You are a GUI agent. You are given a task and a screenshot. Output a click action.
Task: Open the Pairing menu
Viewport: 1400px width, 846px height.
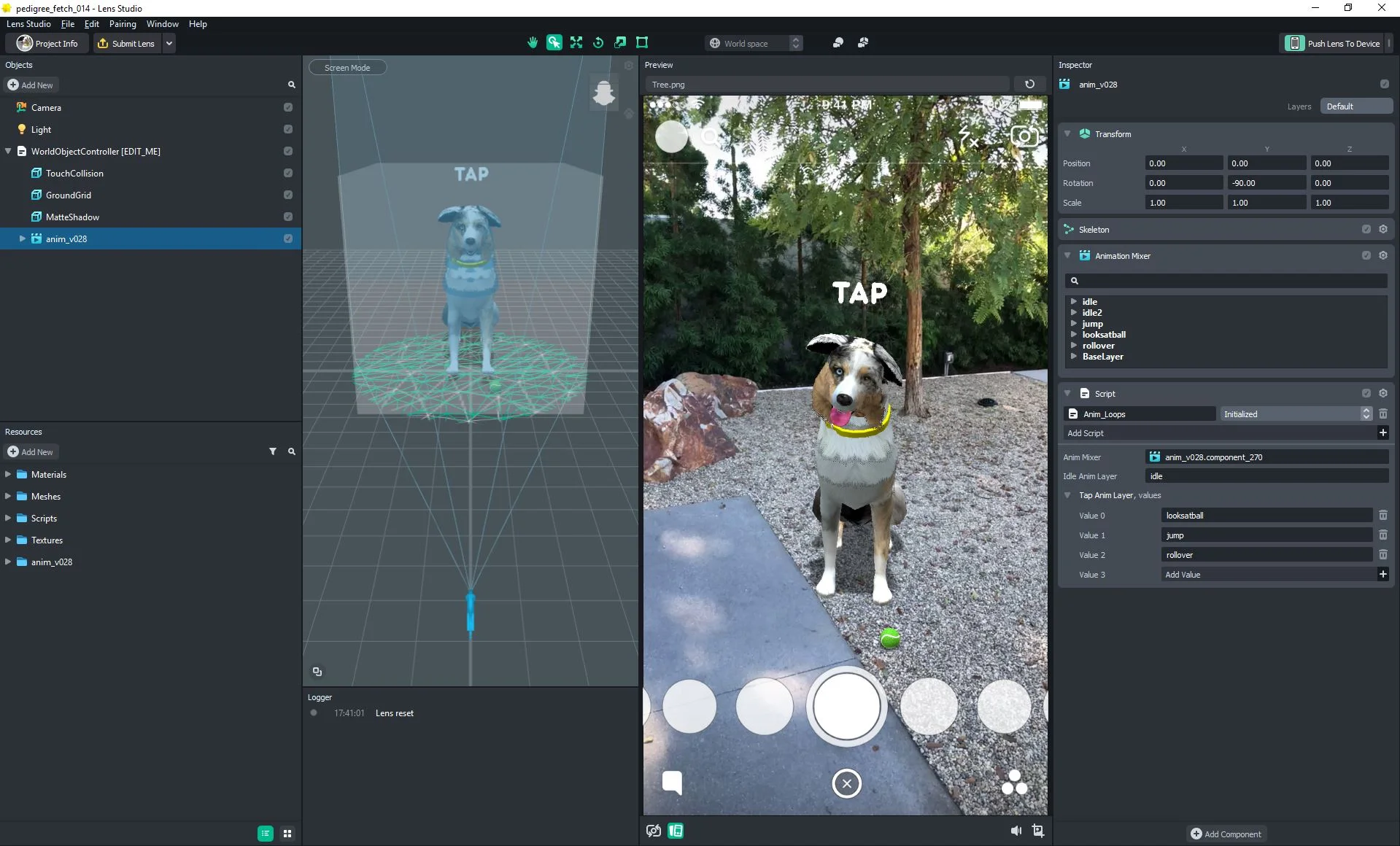pyautogui.click(x=123, y=24)
